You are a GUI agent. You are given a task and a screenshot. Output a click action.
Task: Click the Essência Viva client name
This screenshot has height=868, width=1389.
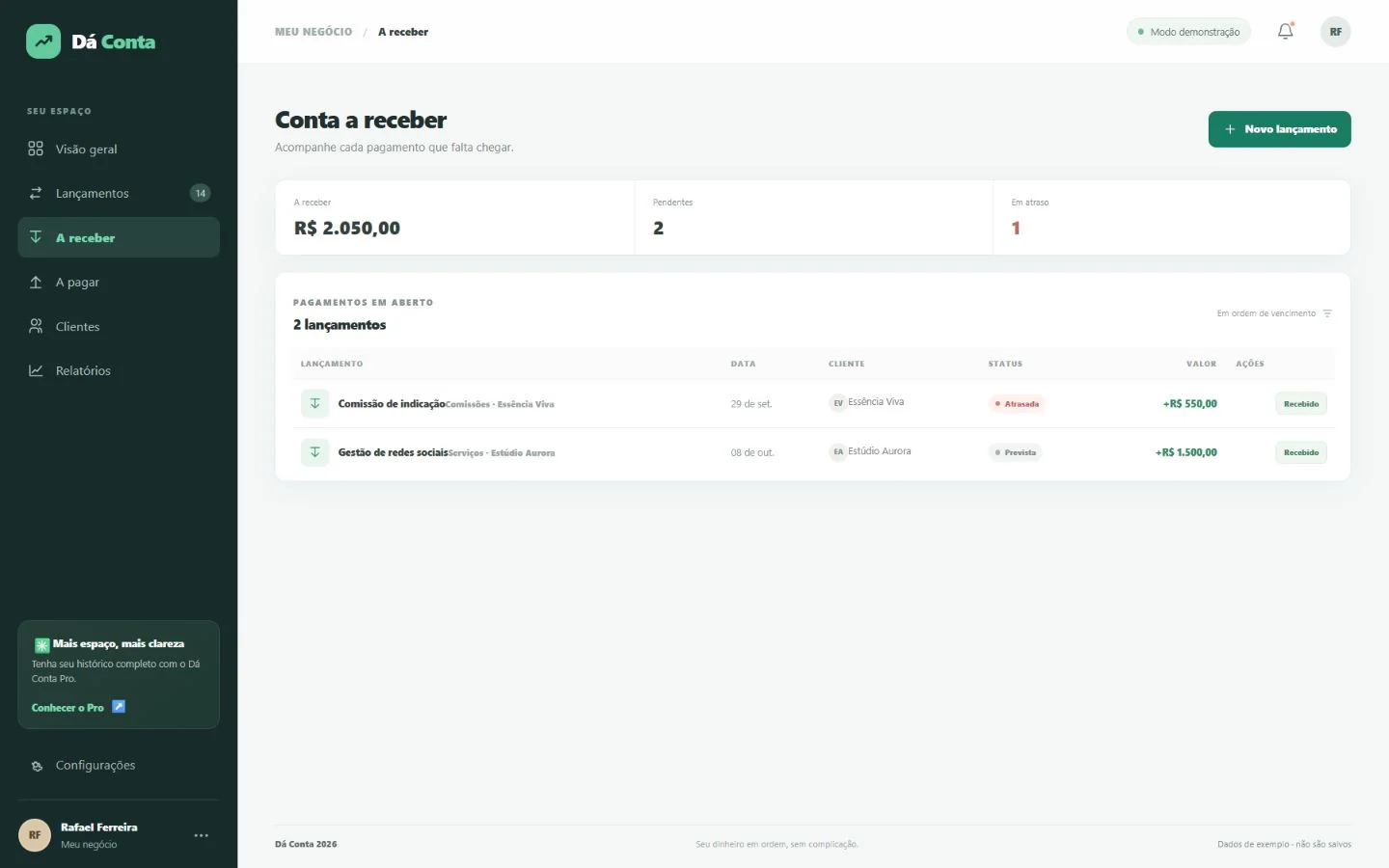pyautogui.click(x=876, y=402)
